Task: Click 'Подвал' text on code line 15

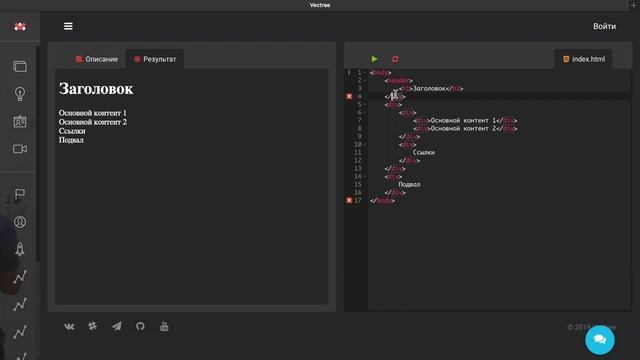Action: pos(409,184)
